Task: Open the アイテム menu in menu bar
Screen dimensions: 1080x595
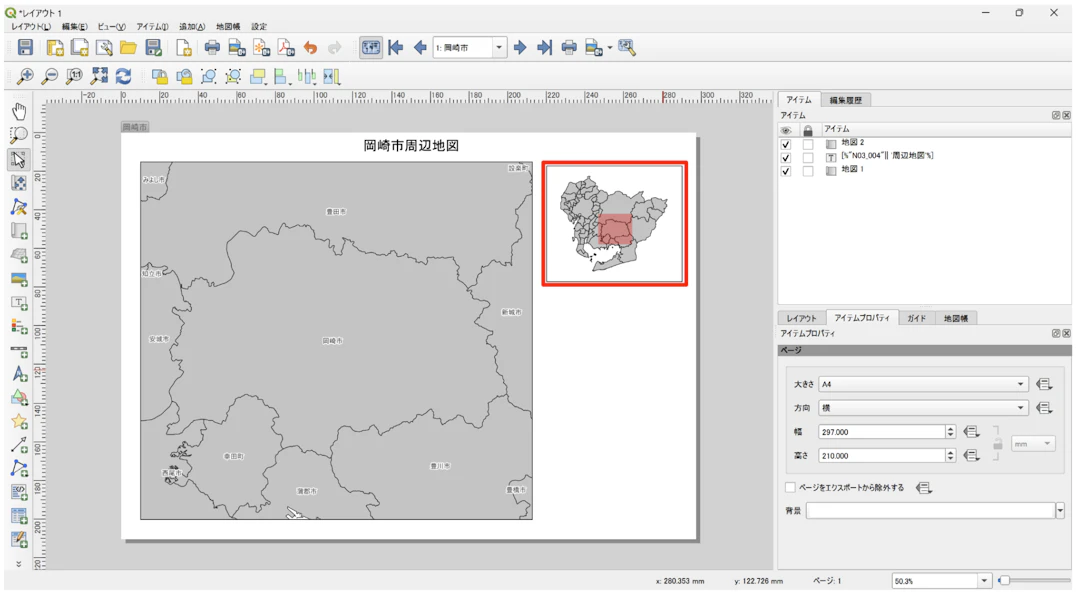Action: [x=152, y=27]
